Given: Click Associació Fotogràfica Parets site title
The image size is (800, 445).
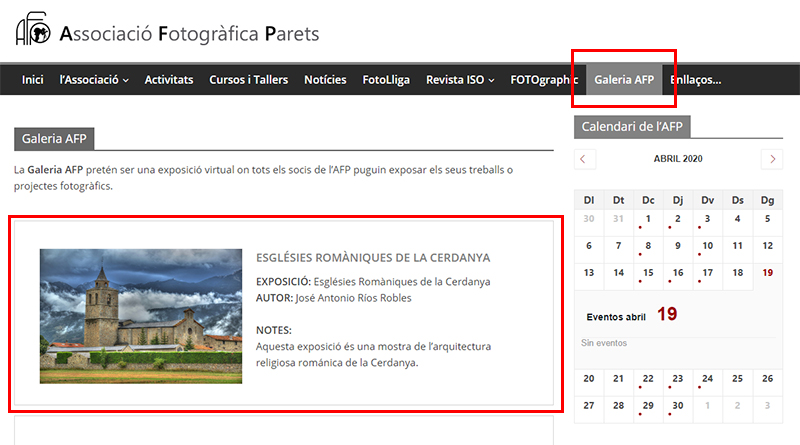Looking at the screenshot, I should pos(189,34).
